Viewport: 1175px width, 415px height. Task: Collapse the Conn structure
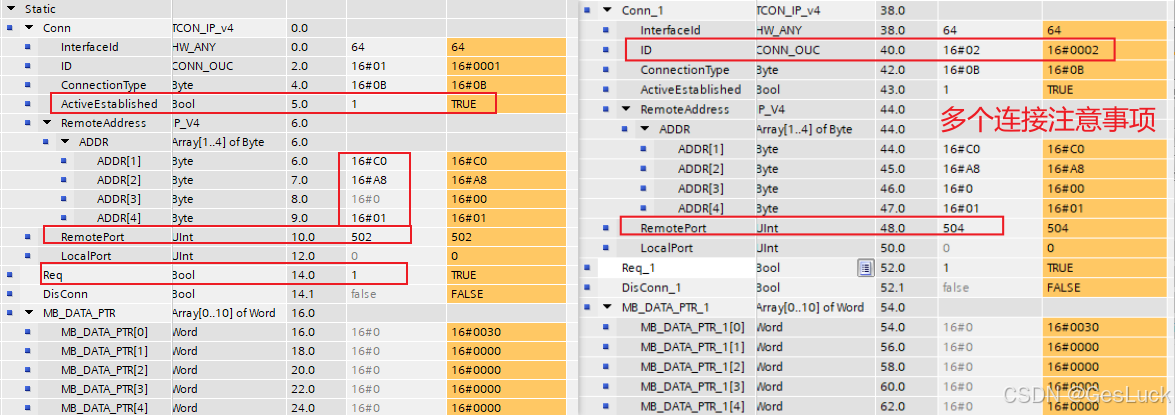[x=28, y=27]
